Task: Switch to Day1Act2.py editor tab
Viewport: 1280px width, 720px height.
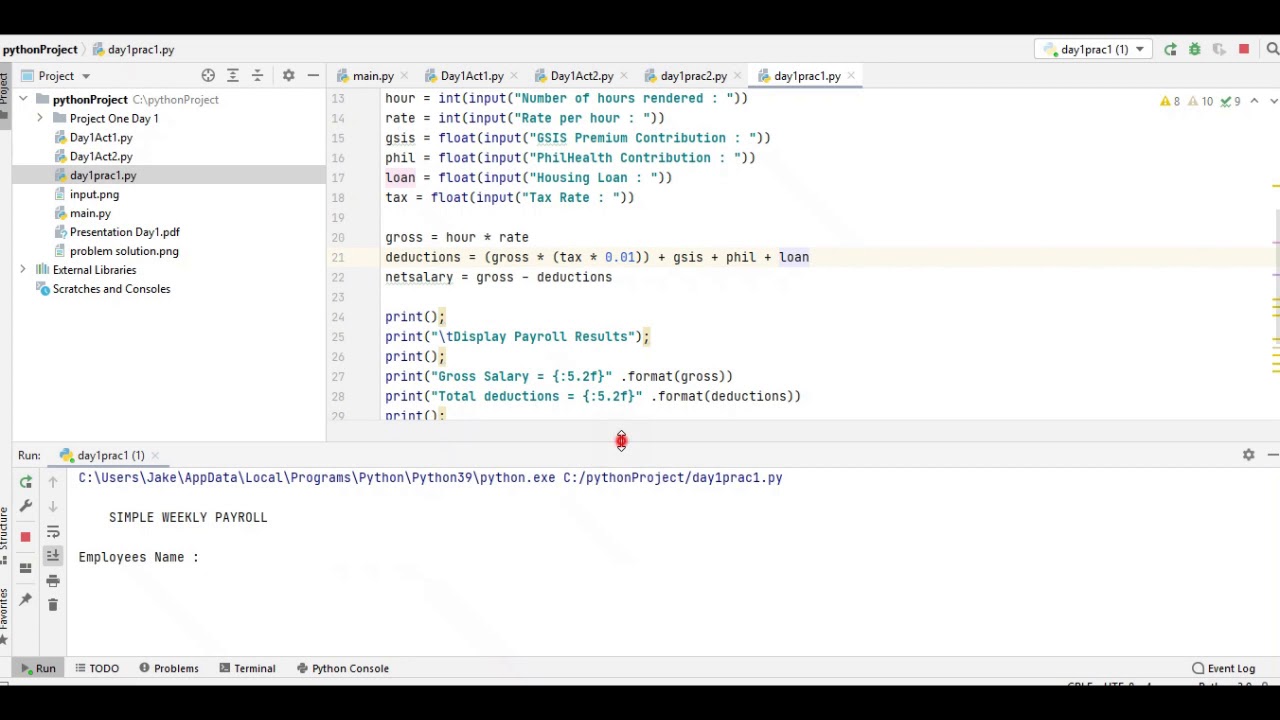Action: pyautogui.click(x=581, y=76)
